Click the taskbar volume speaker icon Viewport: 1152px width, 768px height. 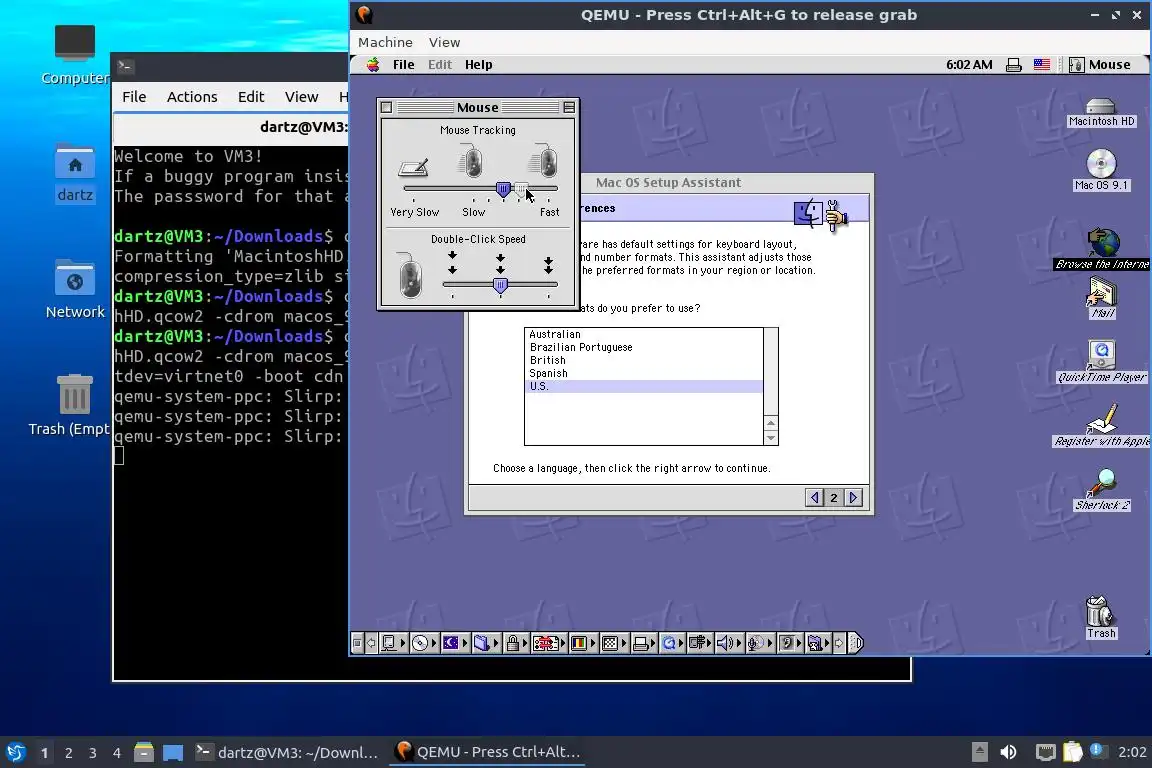pyautogui.click(x=1008, y=753)
